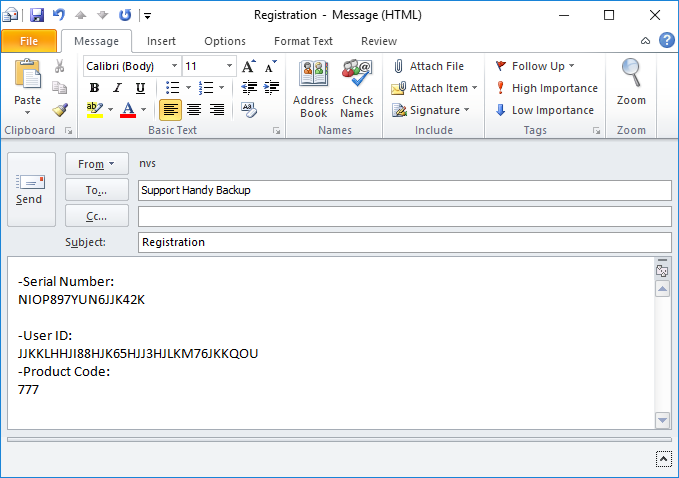Click into the Subject field
Viewport: 679px width, 478px height.
coord(404,242)
